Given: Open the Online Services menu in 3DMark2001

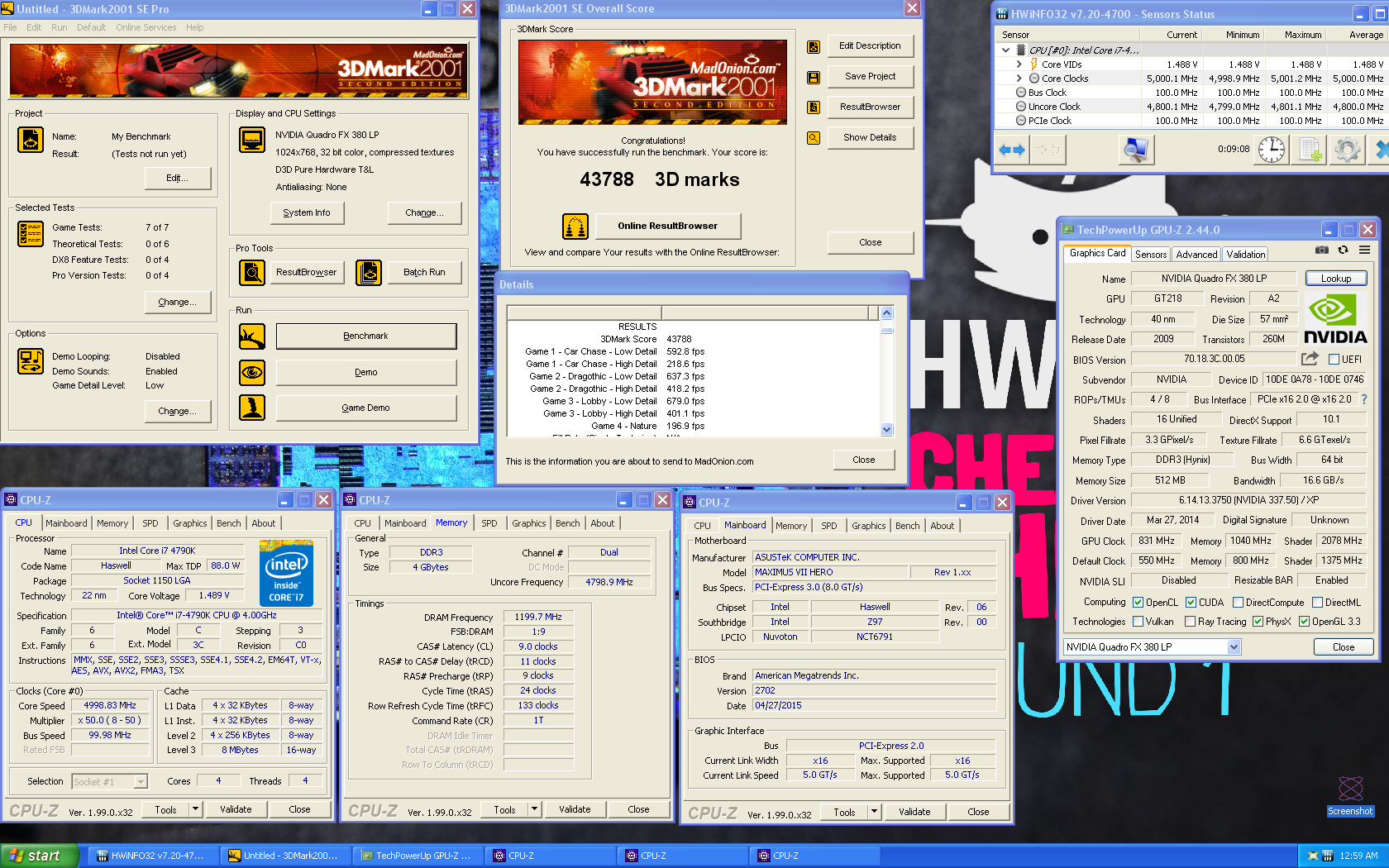Looking at the screenshot, I should (146, 27).
